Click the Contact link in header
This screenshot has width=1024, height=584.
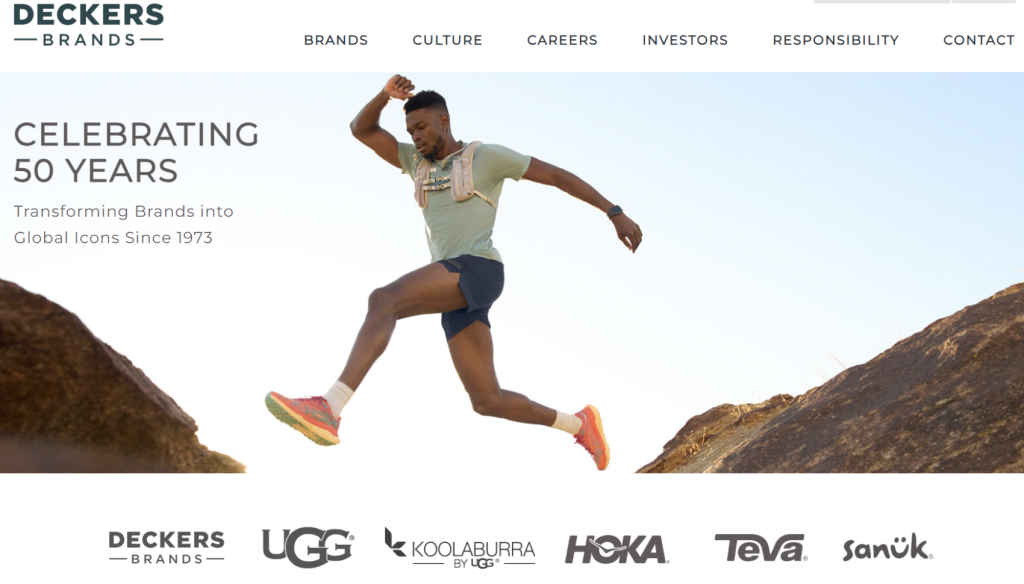[979, 40]
